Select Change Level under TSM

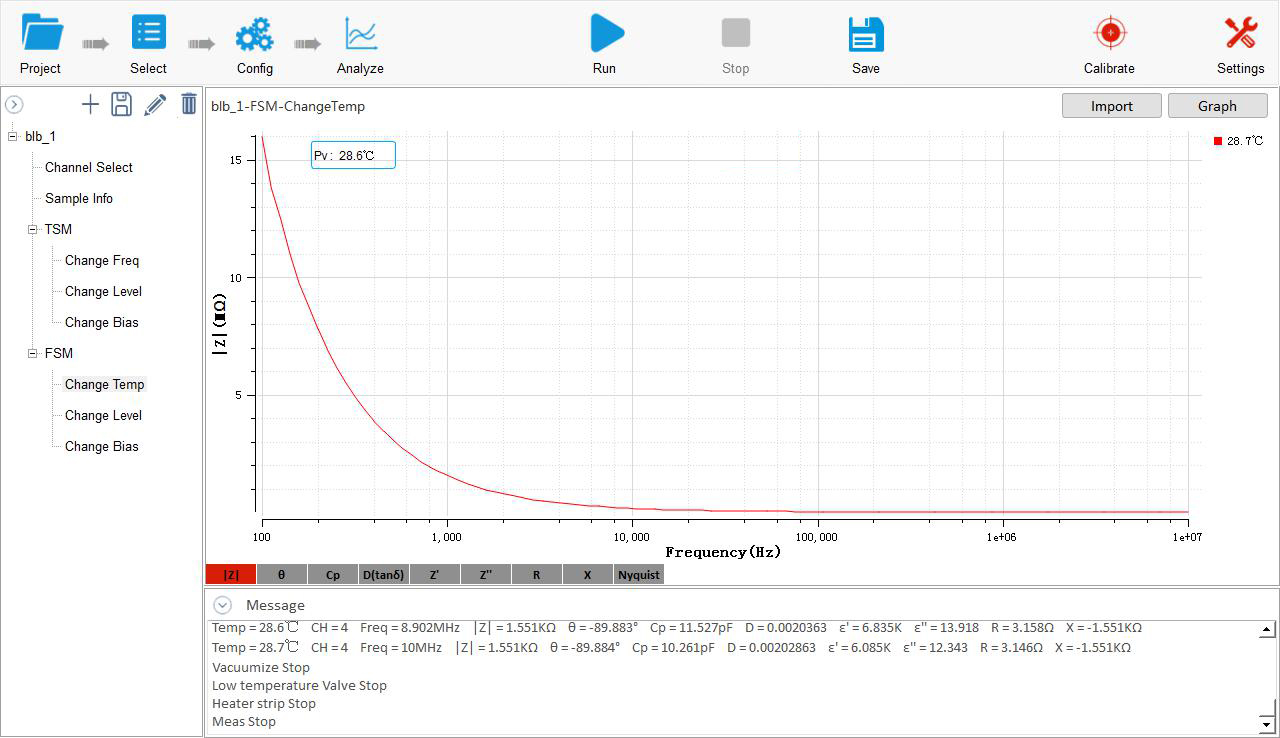point(103,291)
